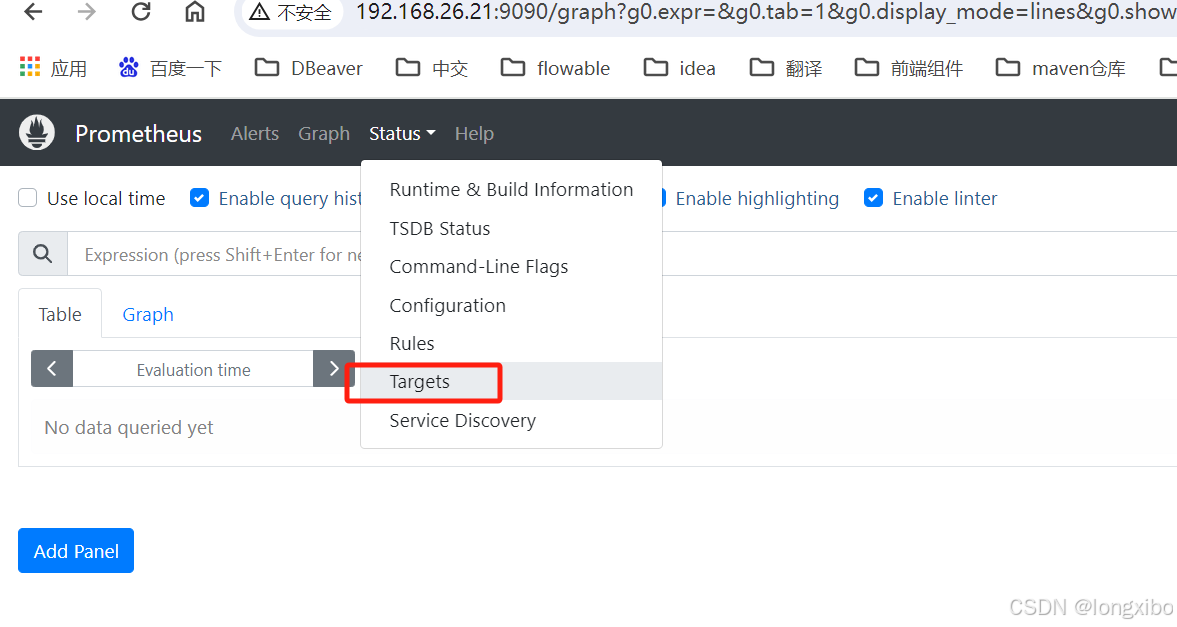Open the Graph nav link
Screen dimensions: 1177x627
324,134
